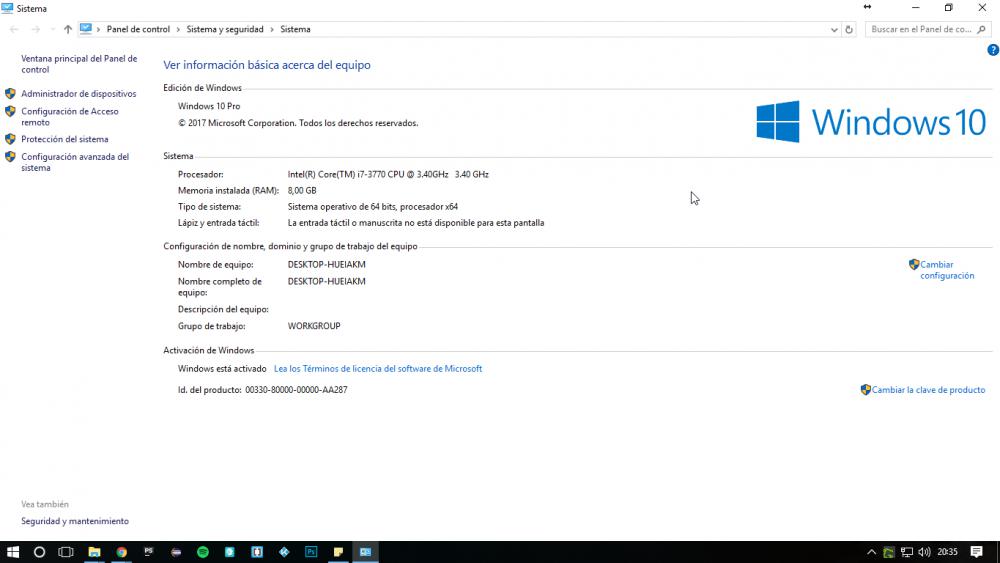
Task: Click the shield icon next to Cambiar configuración
Action: click(x=914, y=264)
